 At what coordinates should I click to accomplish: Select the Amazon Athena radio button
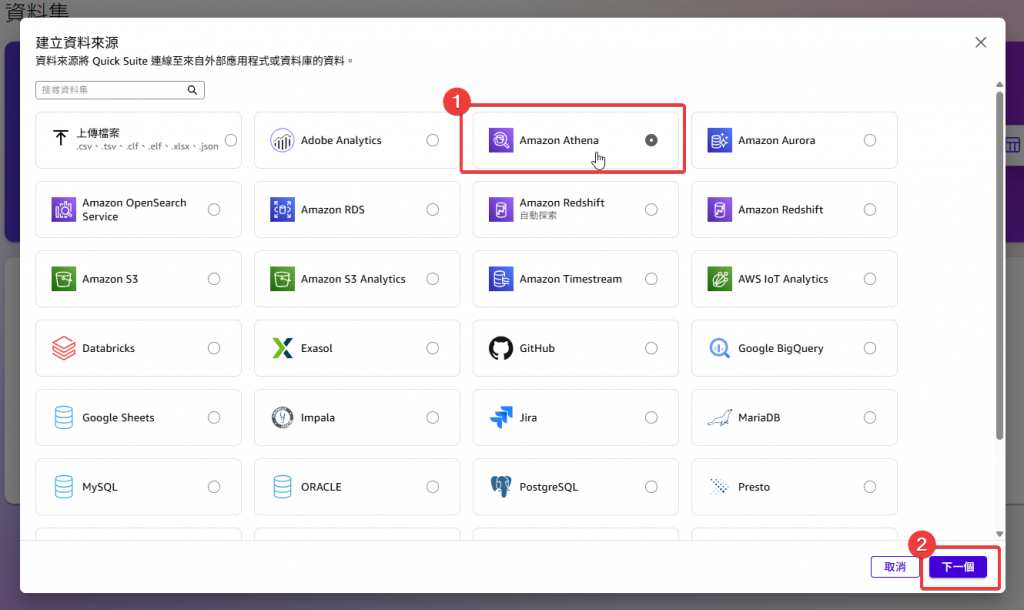tap(651, 140)
